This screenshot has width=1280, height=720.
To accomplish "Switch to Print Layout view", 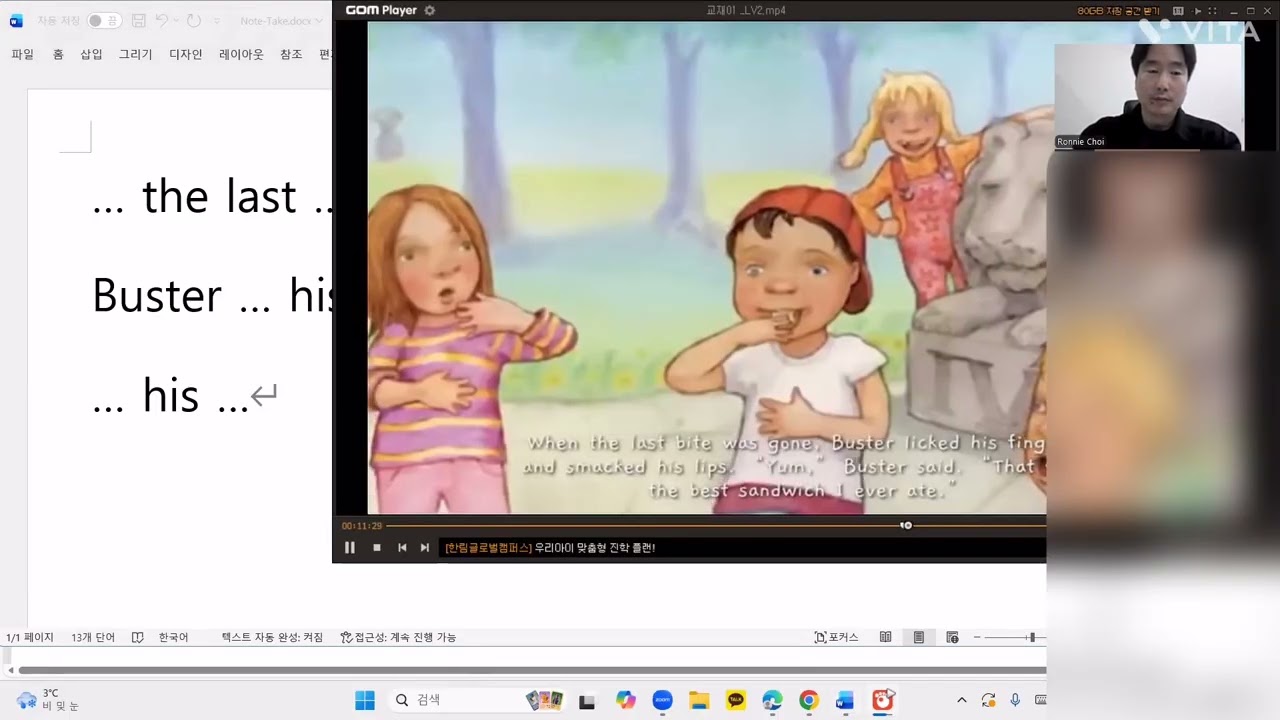I will pos(919,637).
